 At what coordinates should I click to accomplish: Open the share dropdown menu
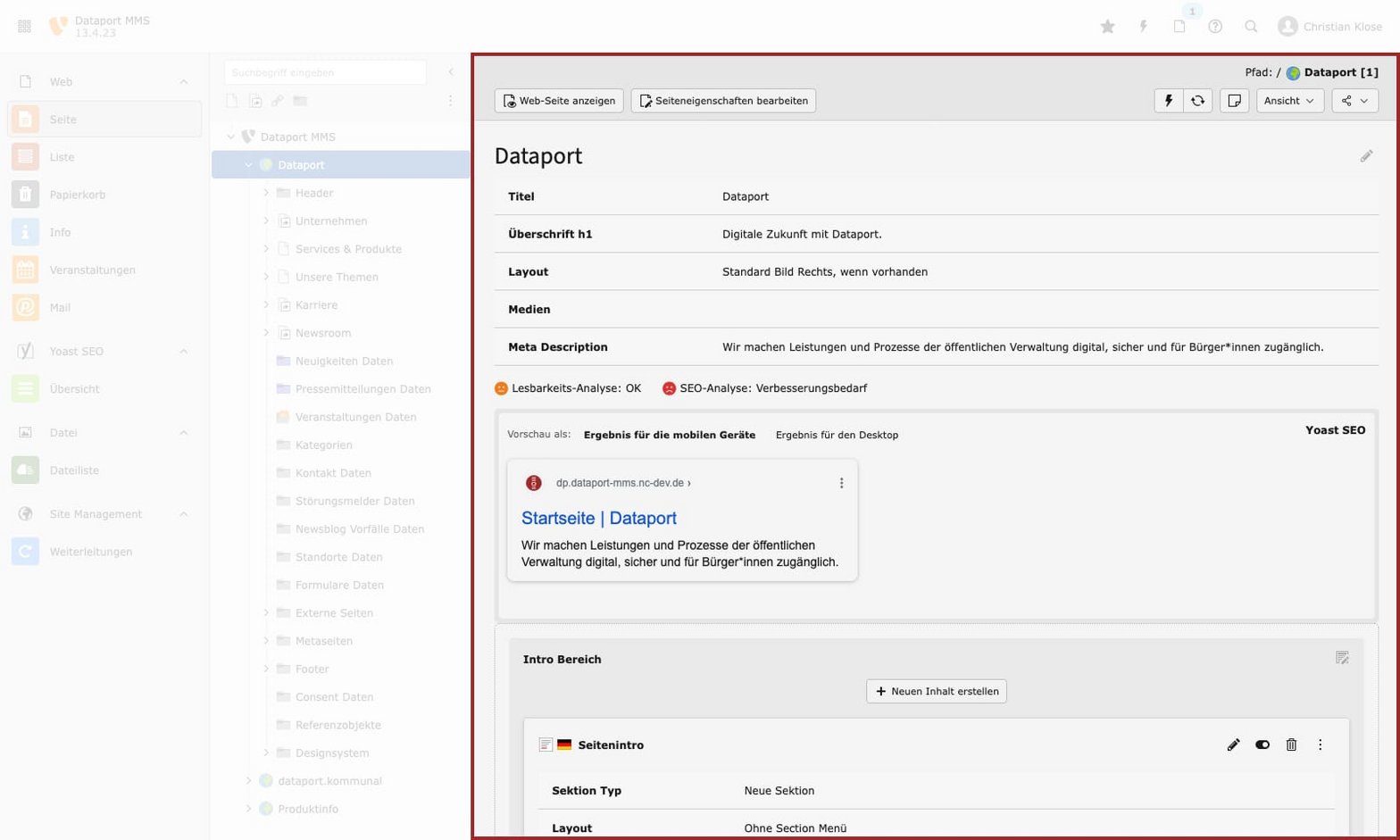1354,101
